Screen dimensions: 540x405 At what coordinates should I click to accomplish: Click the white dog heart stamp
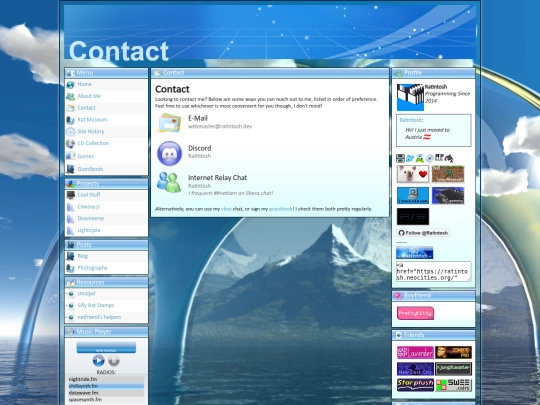413,174
